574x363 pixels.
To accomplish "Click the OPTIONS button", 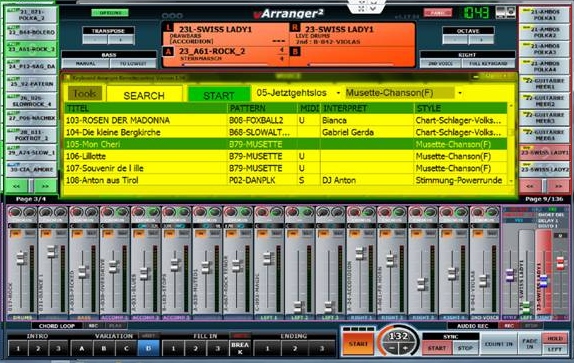I will pos(110,13).
